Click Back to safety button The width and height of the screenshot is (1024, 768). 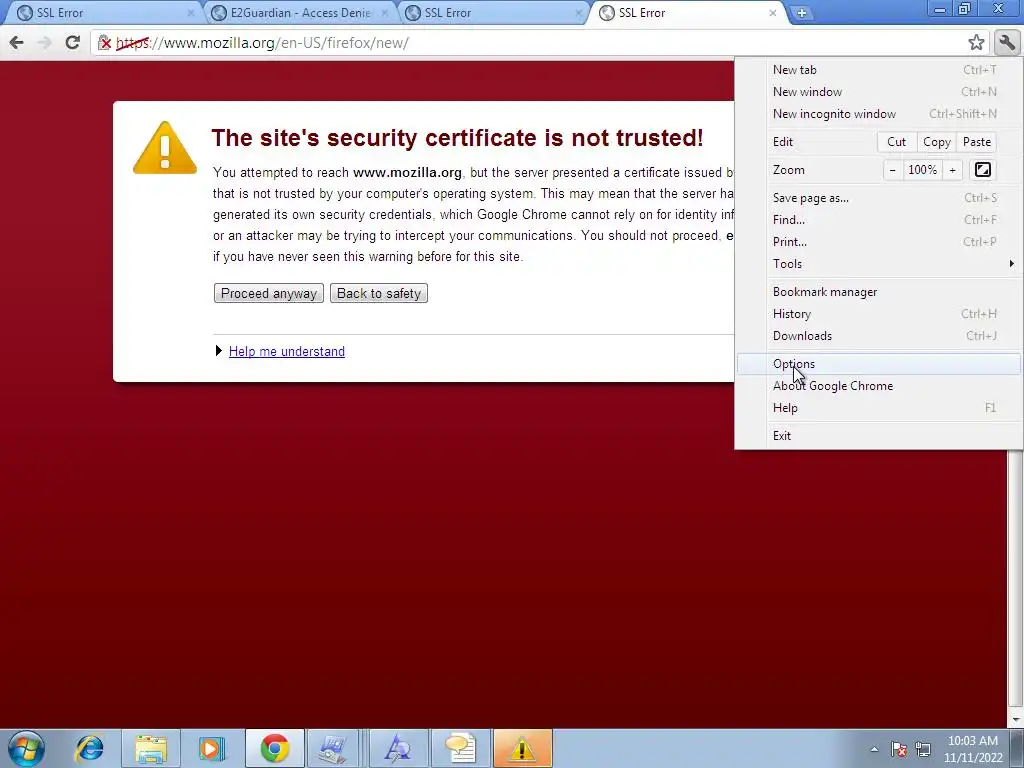pyautogui.click(x=379, y=293)
